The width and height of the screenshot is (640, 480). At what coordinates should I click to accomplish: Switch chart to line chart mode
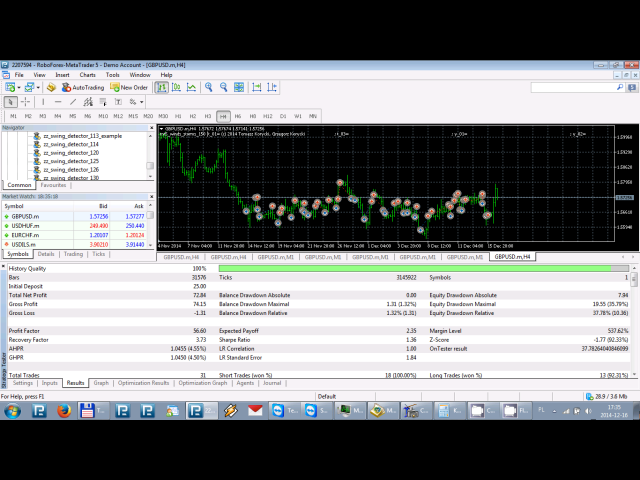click(x=191, y=87)
